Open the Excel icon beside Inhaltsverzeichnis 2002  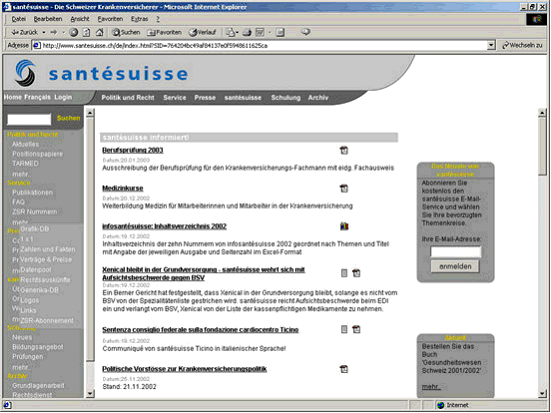point(344,226)
